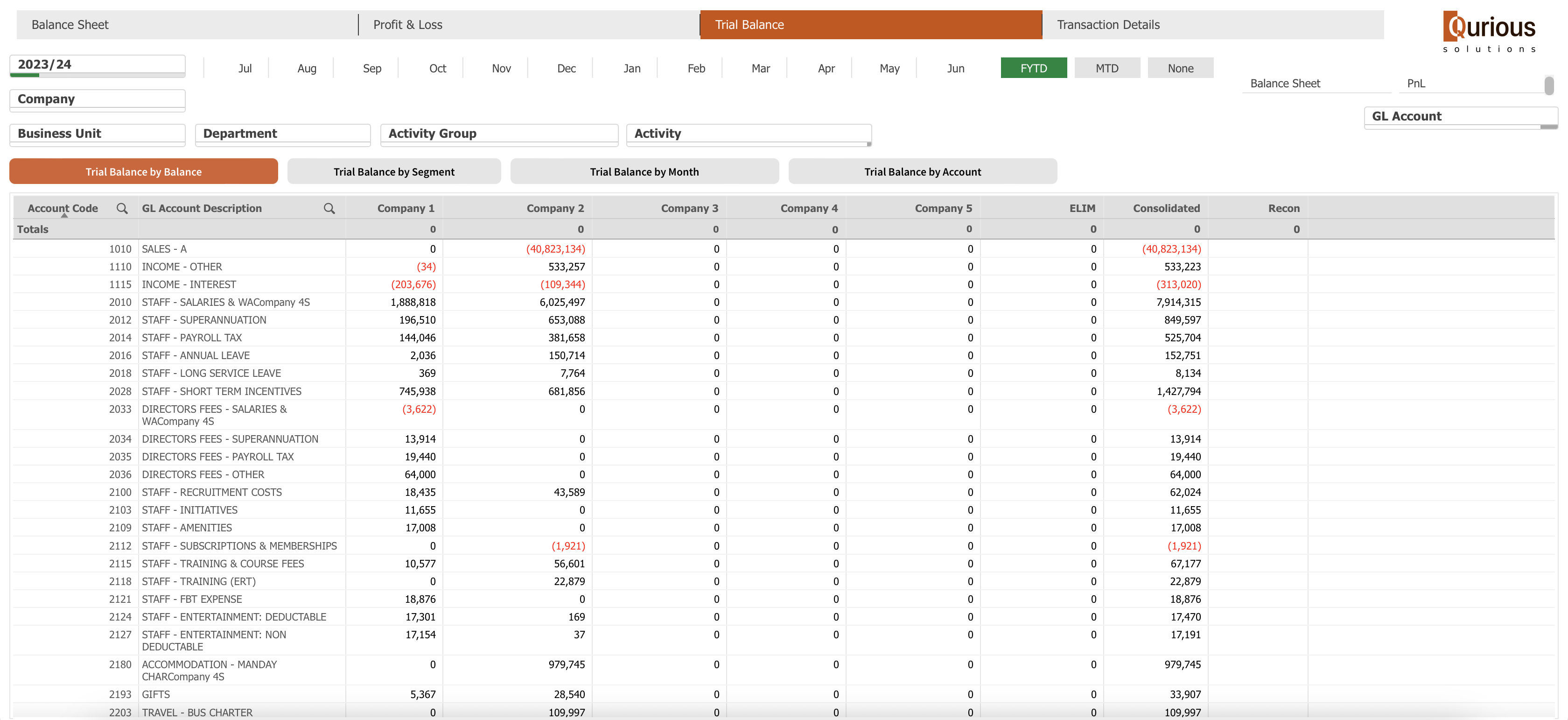The image size is (1568, 720).
Task: Show Trial Balance by Month view
Action: (x=644, y=172)
